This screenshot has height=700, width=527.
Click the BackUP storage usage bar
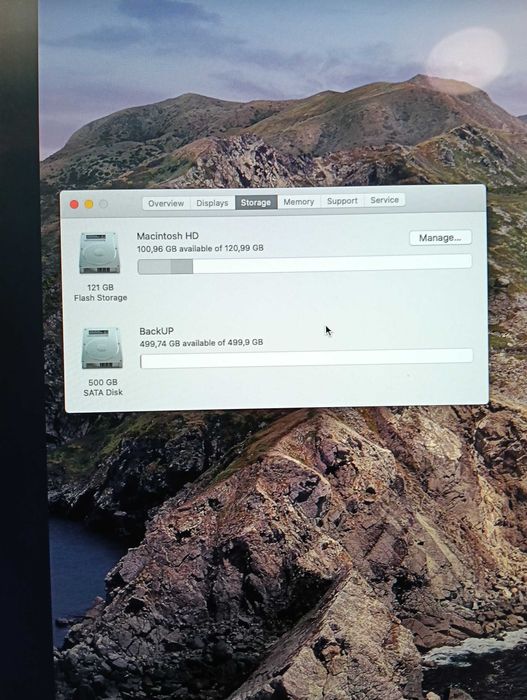306,358
